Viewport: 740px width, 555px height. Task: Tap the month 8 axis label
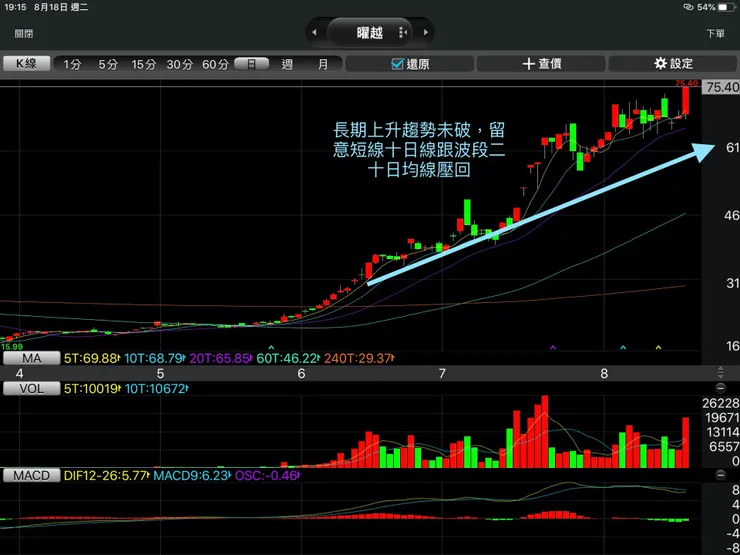pos(604,373)
